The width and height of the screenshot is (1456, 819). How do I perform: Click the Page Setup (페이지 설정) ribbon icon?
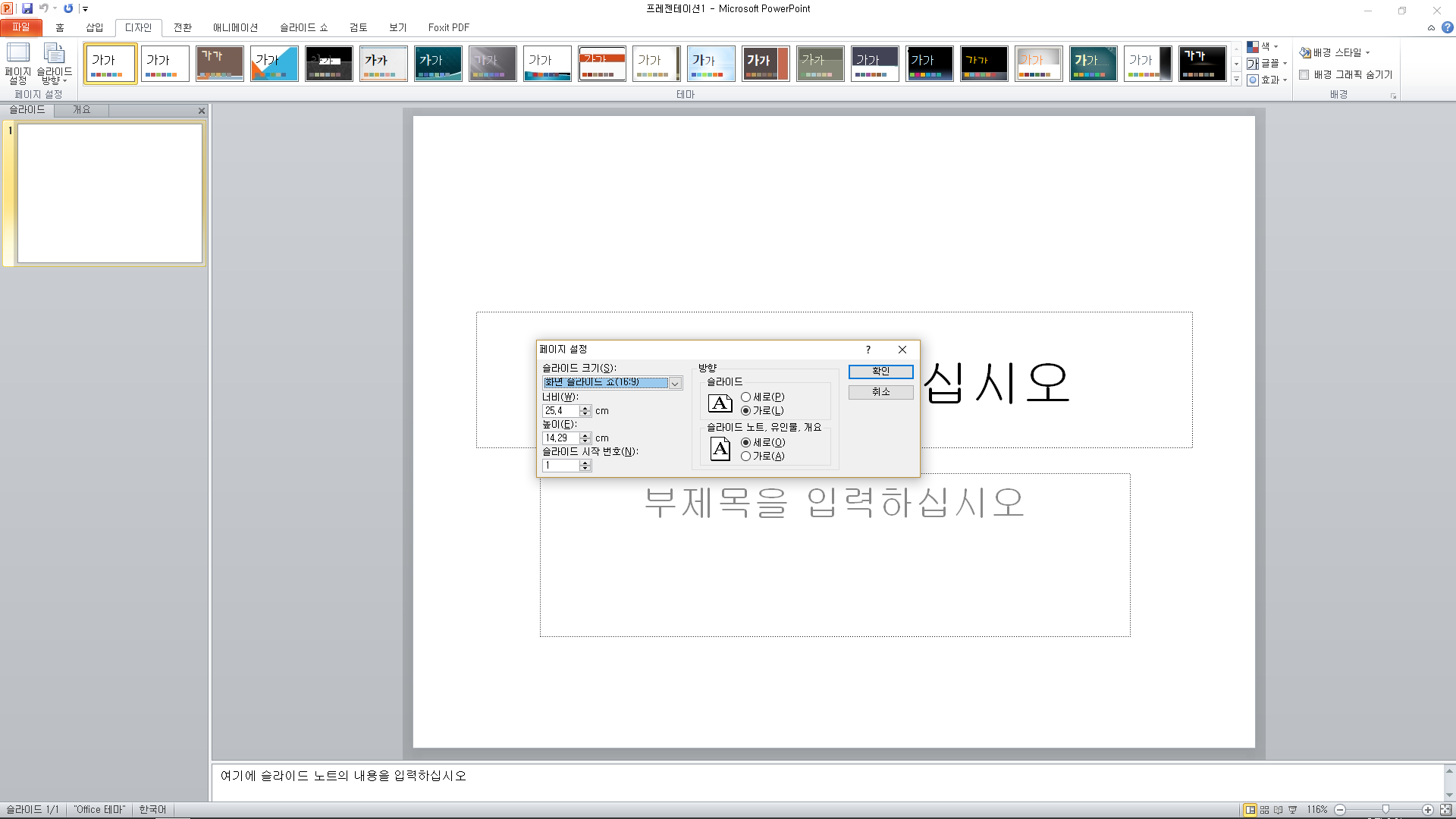pos(18,64)
